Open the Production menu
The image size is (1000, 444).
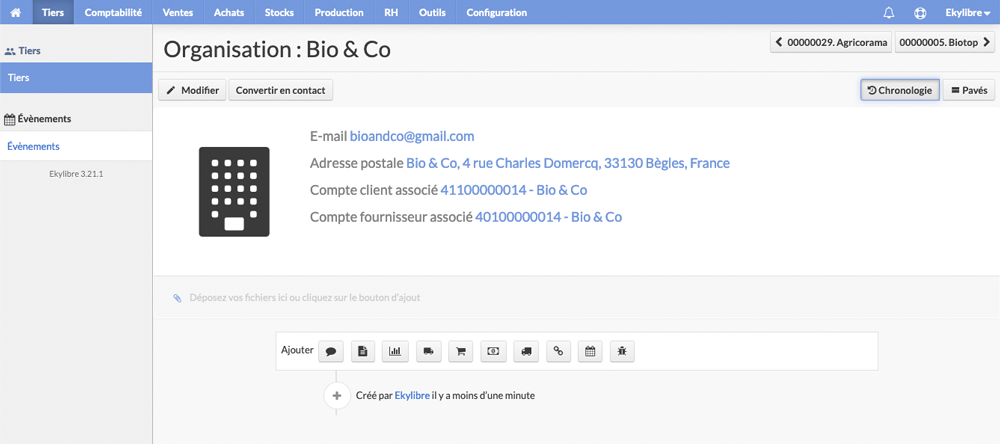339,12
